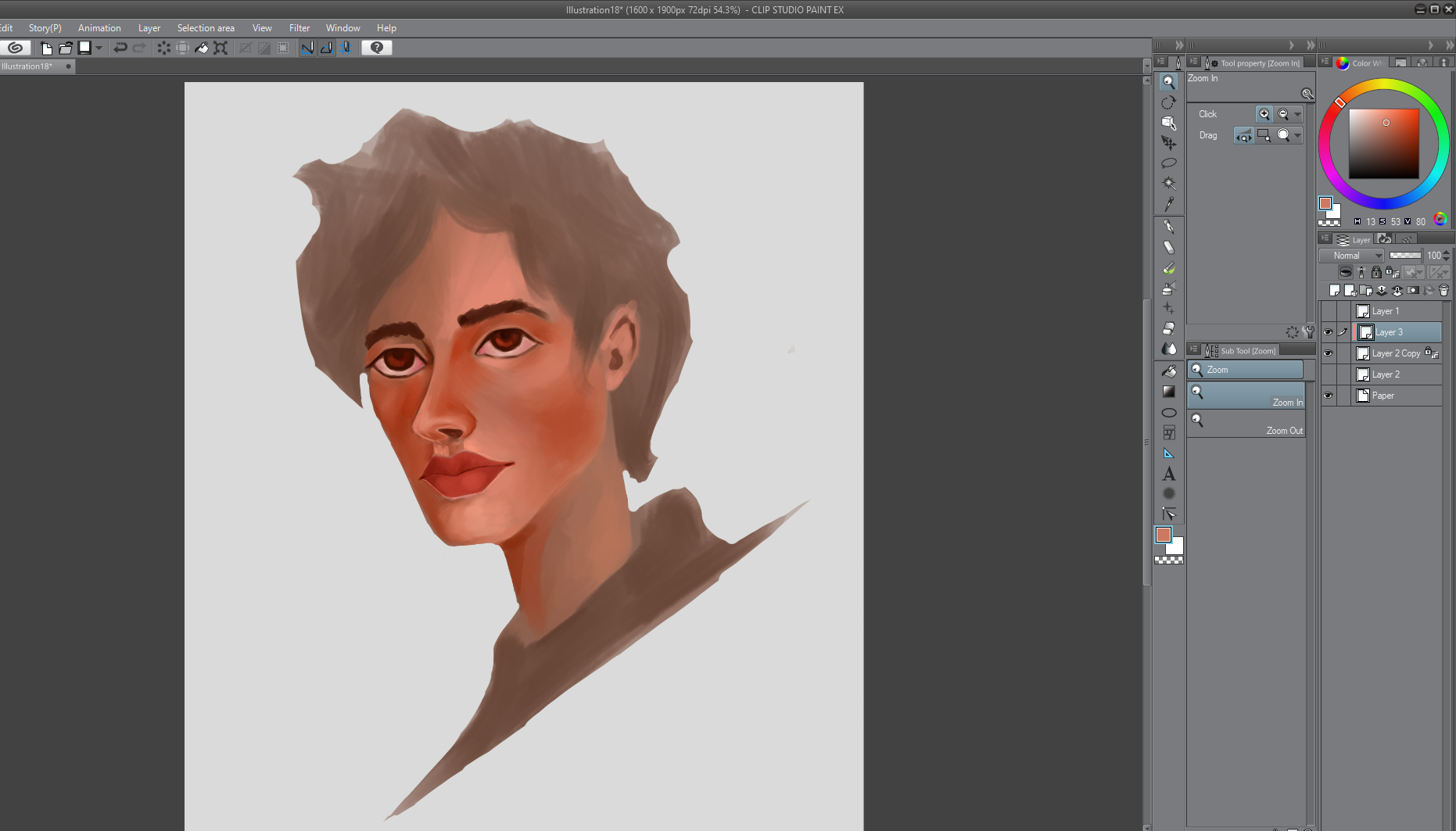This screenshot has height=831, width=1456.
Task: Select the Lasso selection tool
Action: 1168,163
